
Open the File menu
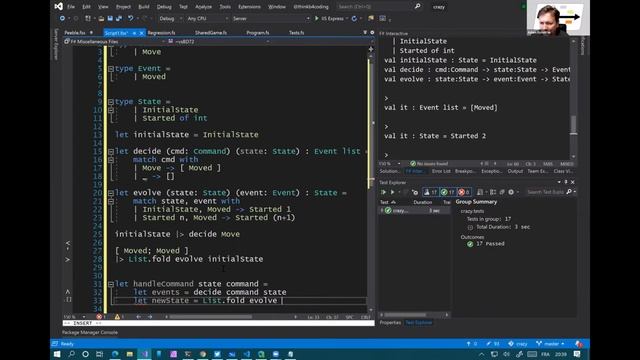coord(71,7)
